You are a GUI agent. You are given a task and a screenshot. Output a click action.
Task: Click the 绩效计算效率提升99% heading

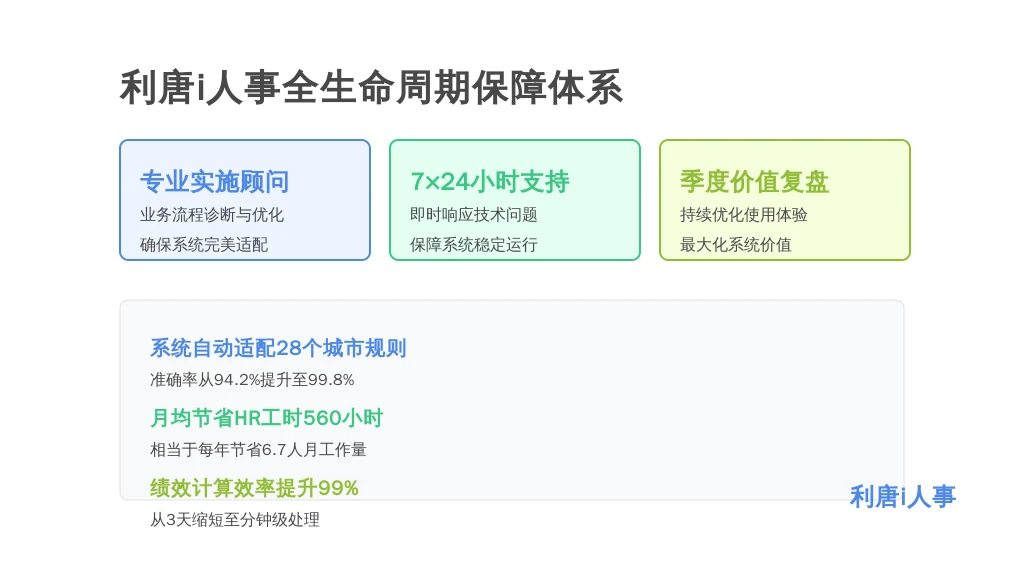point(254,488)
